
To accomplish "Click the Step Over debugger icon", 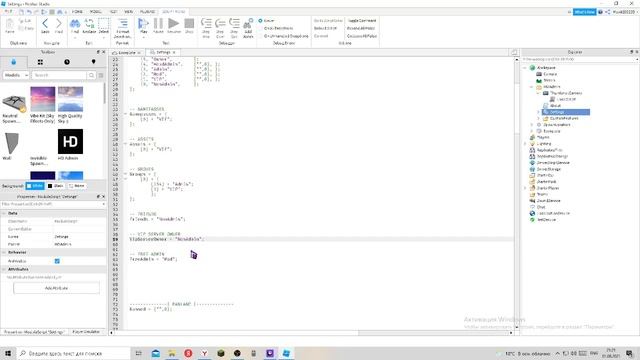I will tap(220, 24).
